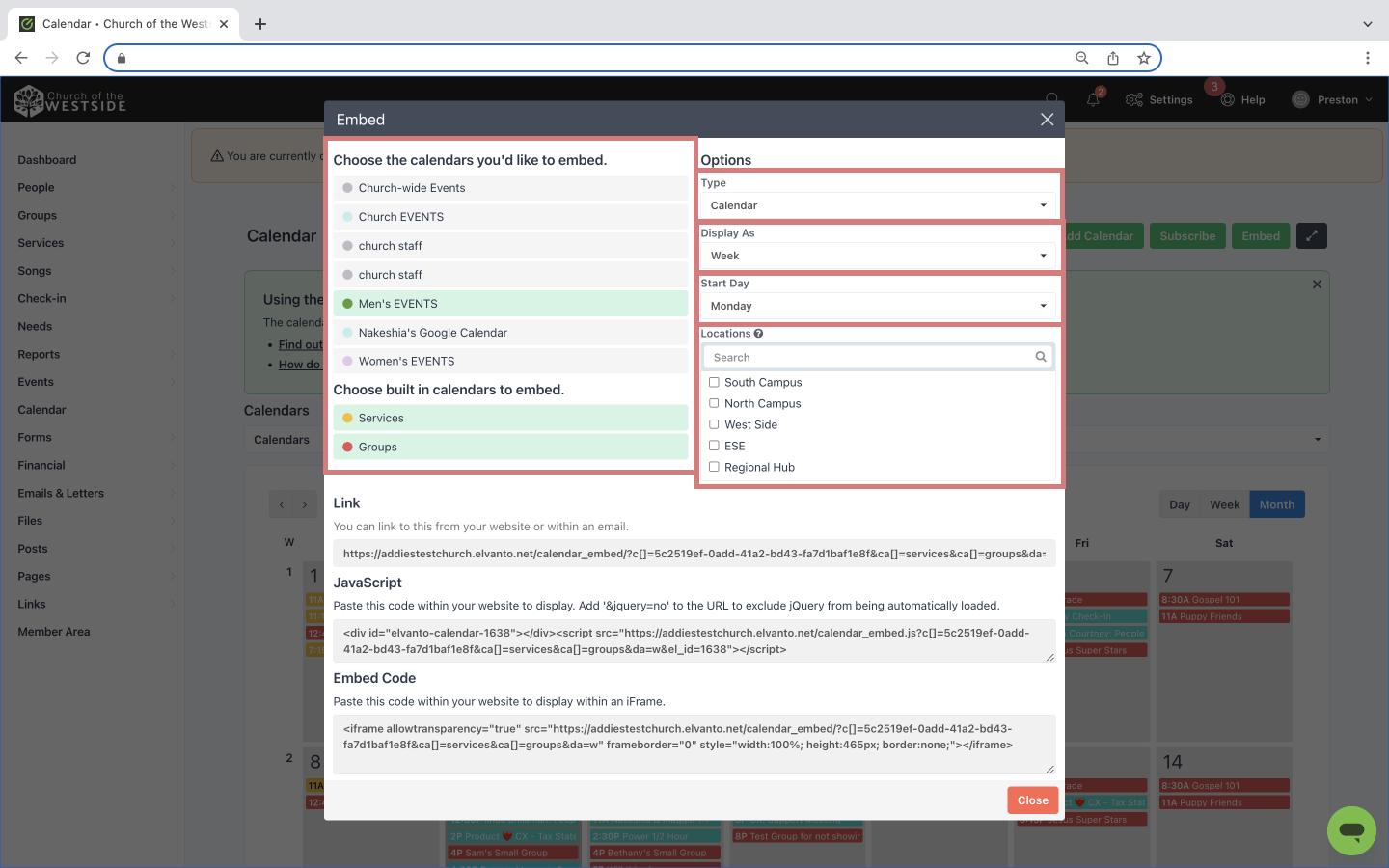Toggle the Church-wide Events calendar

(x=510, y=188)
